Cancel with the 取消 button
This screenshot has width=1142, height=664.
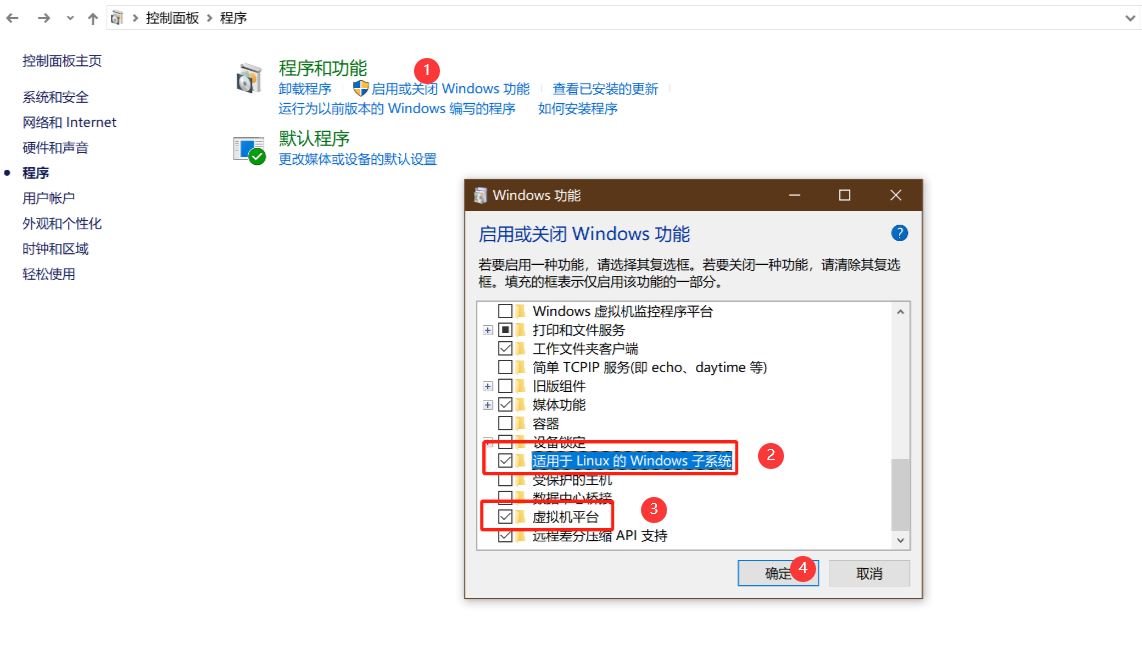pyautogui.click(x=869, y=574)
